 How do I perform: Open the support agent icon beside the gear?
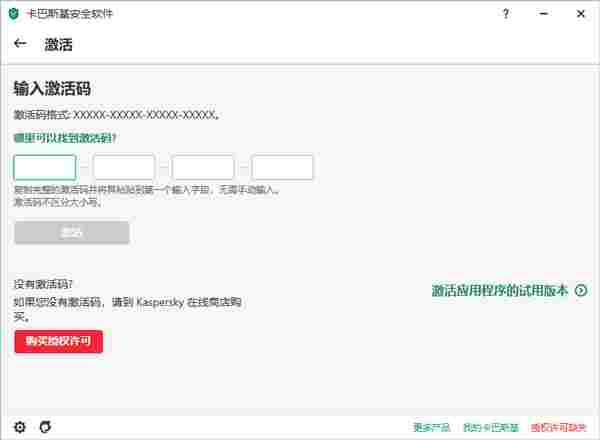pos(45,427)
